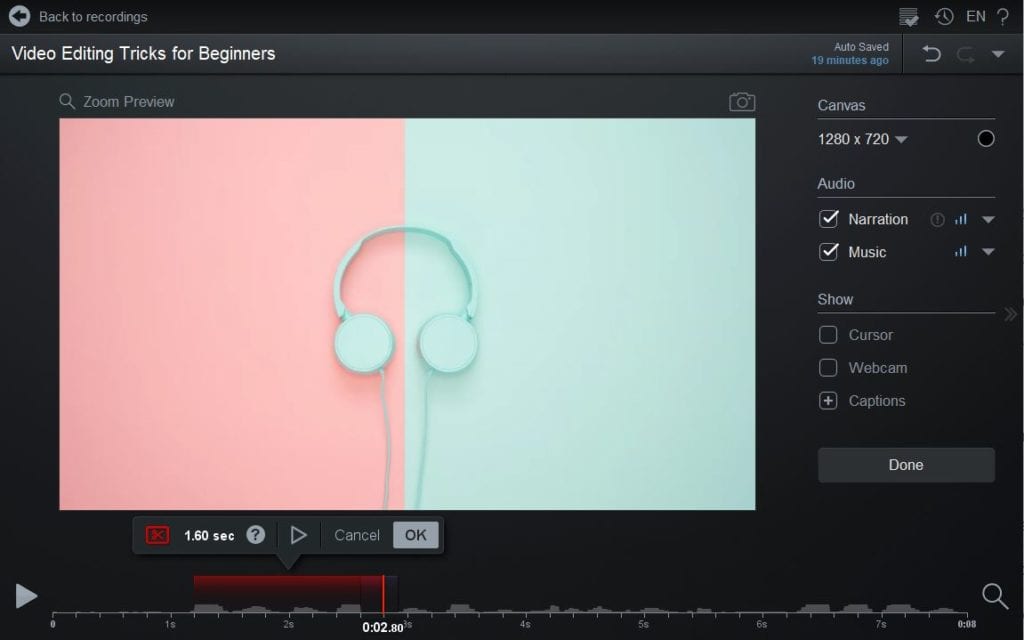Enable the Cursor show checkbox
The image size is (1024, 640).
click(x=828, y=335)
